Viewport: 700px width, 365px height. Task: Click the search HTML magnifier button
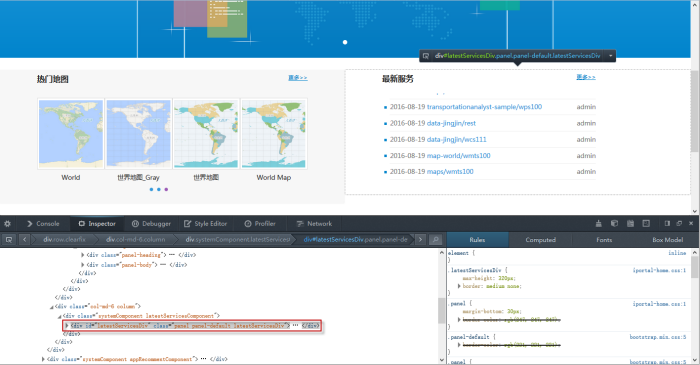click(x=435, y=240)
